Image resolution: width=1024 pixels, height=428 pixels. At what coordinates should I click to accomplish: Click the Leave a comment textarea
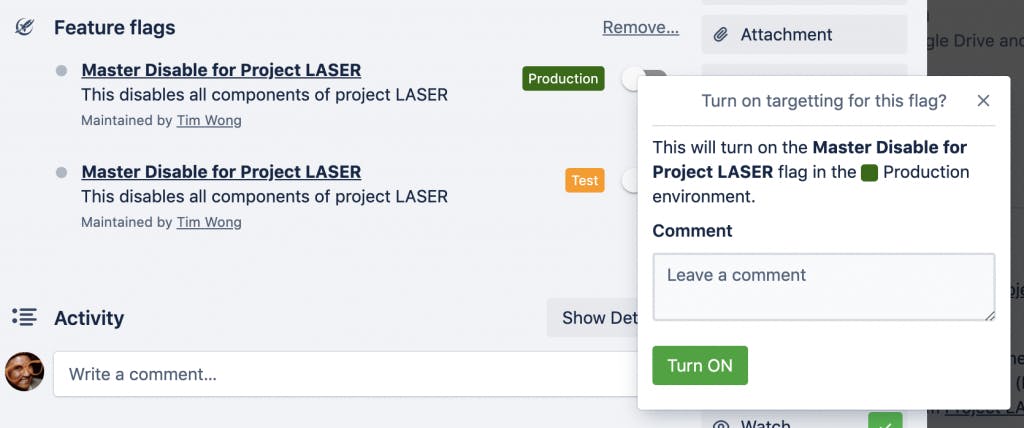coord(824,287)
